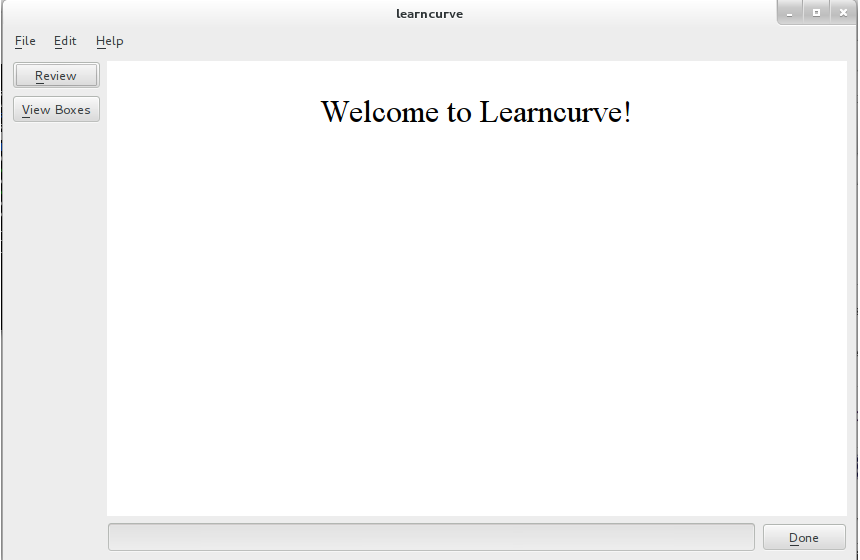Click the Welcome to Learncurve! heading
This screenshot has width=860, height=560.
[x=476, y=112]
